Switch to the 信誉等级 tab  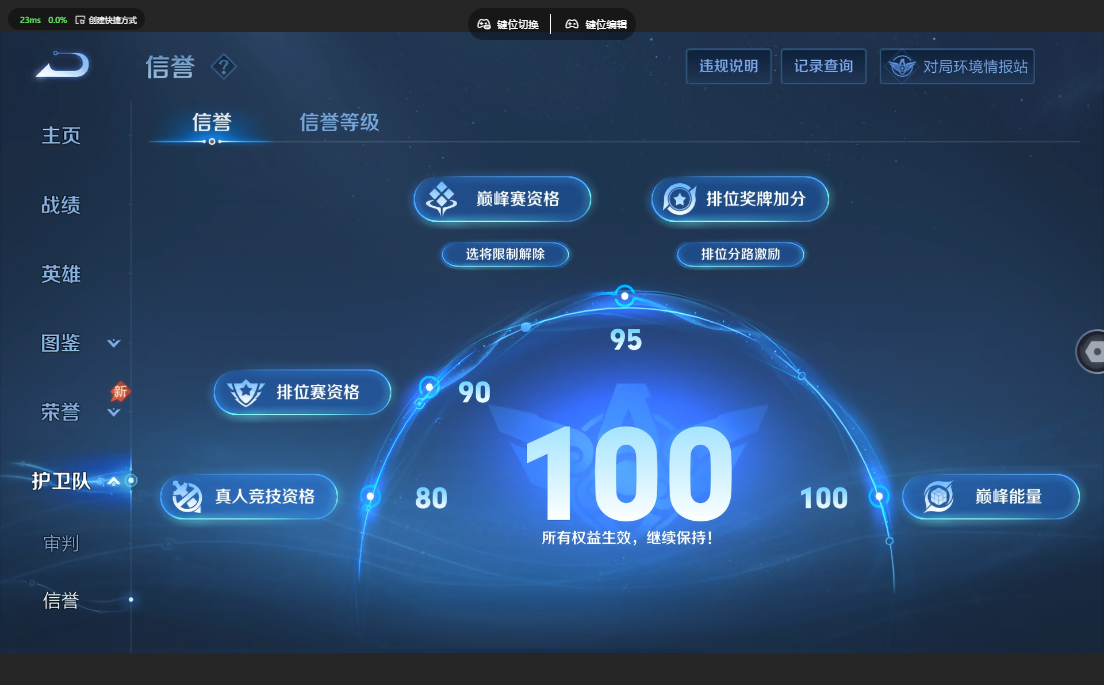pos(339,122)
